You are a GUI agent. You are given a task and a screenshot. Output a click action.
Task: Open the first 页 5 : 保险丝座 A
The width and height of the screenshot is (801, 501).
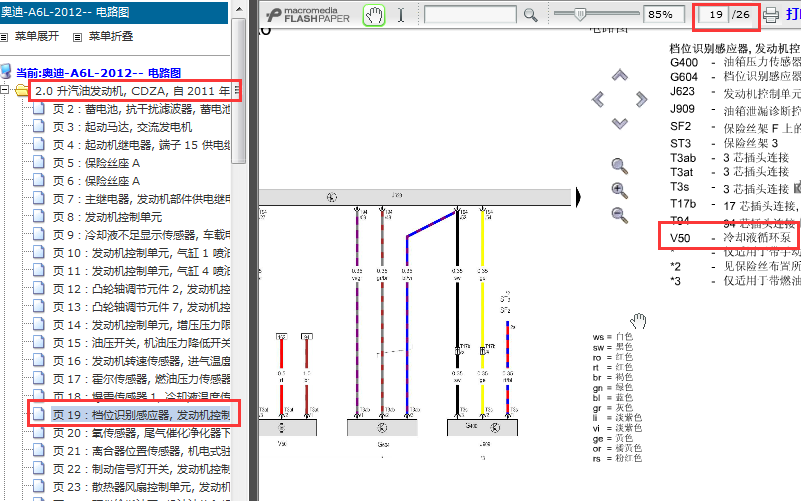[x=96, y=163]
